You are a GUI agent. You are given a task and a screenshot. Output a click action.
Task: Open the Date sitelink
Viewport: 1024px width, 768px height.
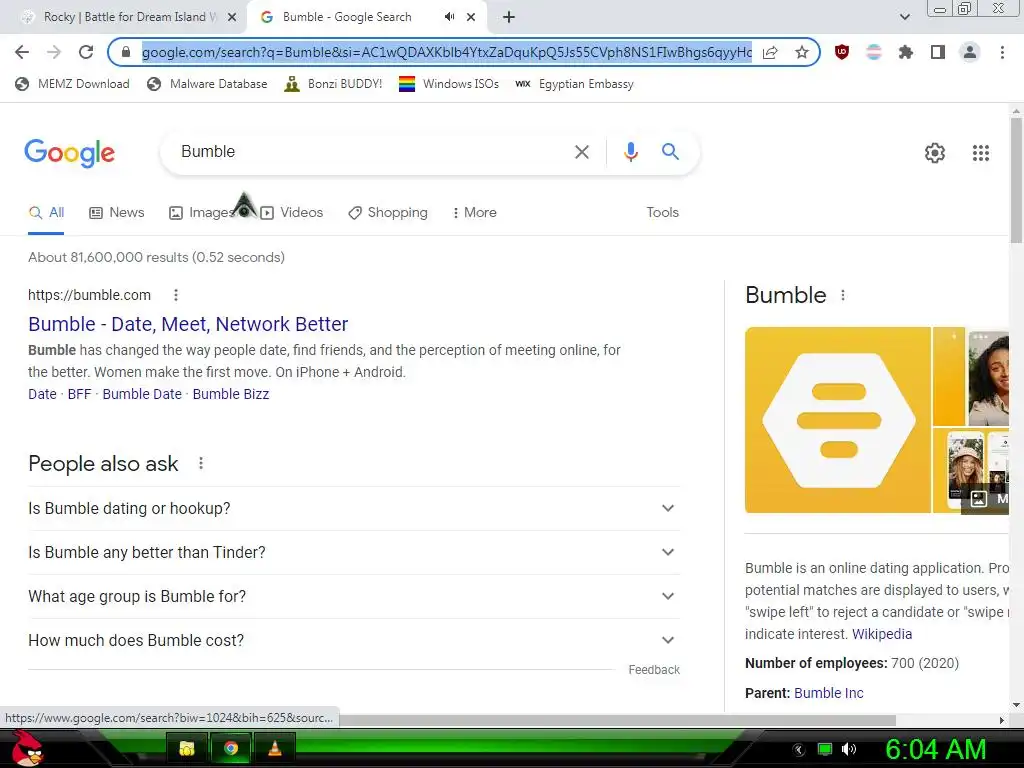[42, 394]
